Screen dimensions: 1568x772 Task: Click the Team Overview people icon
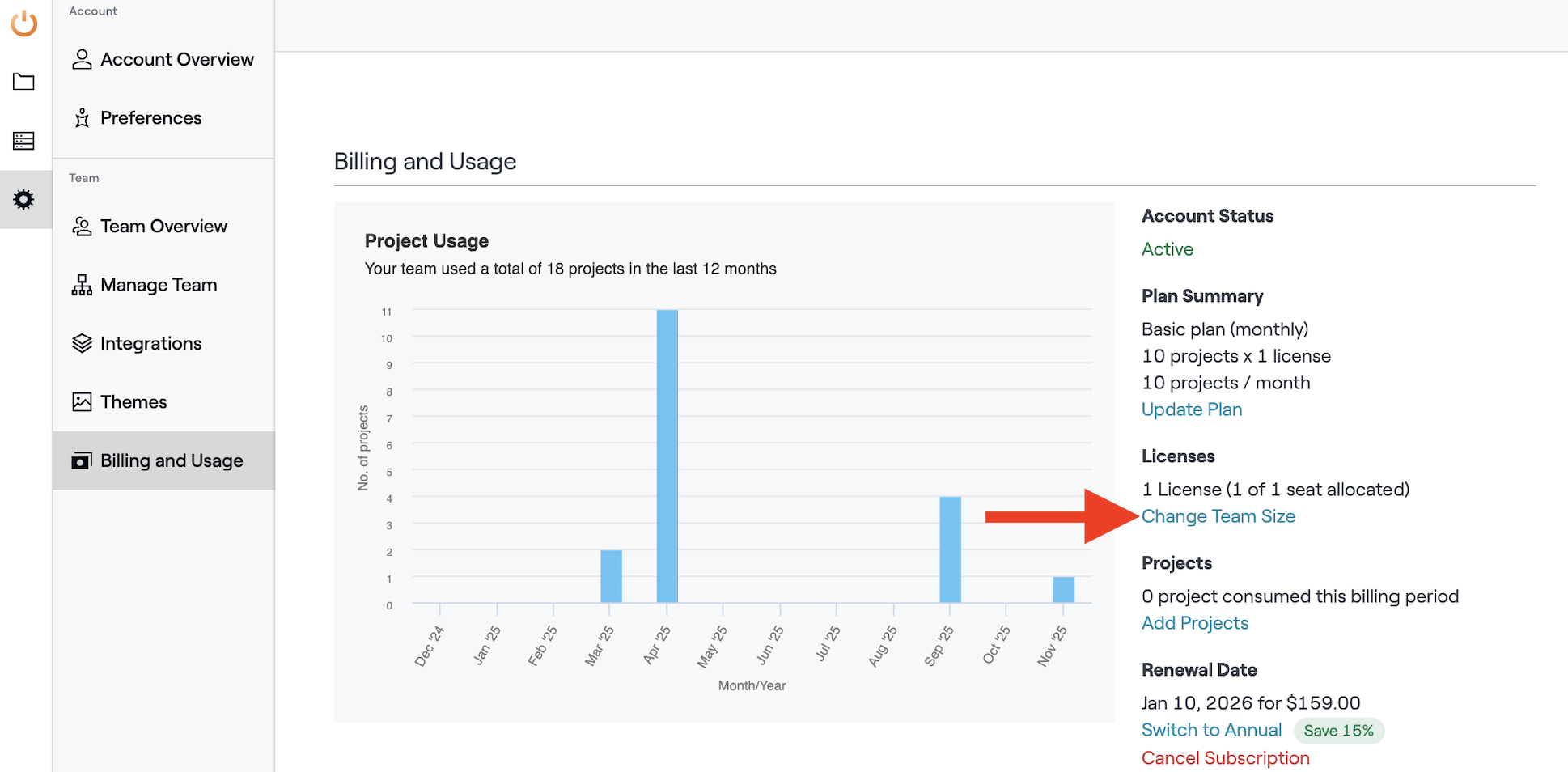[82, 227]
